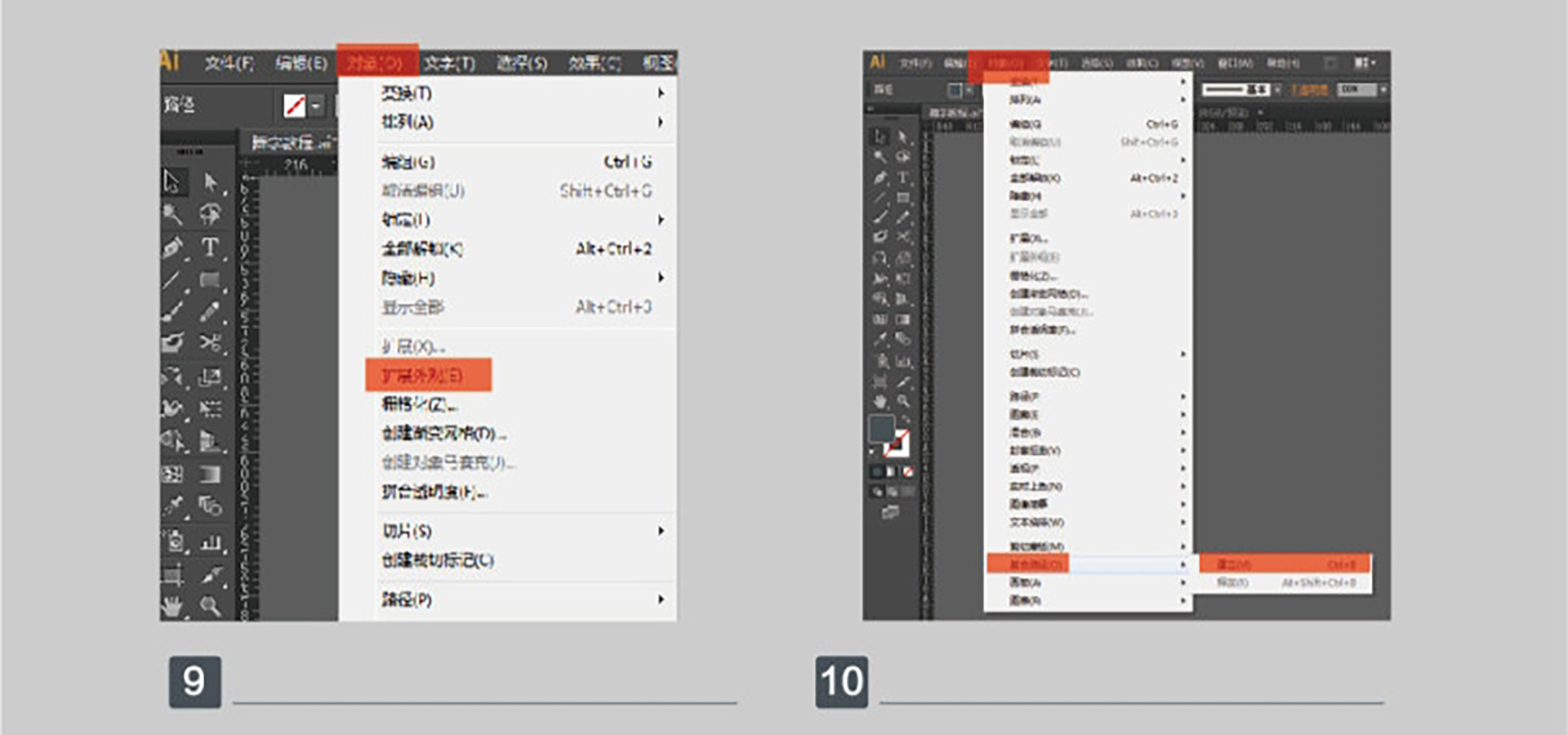
Task: Select the Hand tool in step 9 toolbar
Action: [x=172, y=606]
